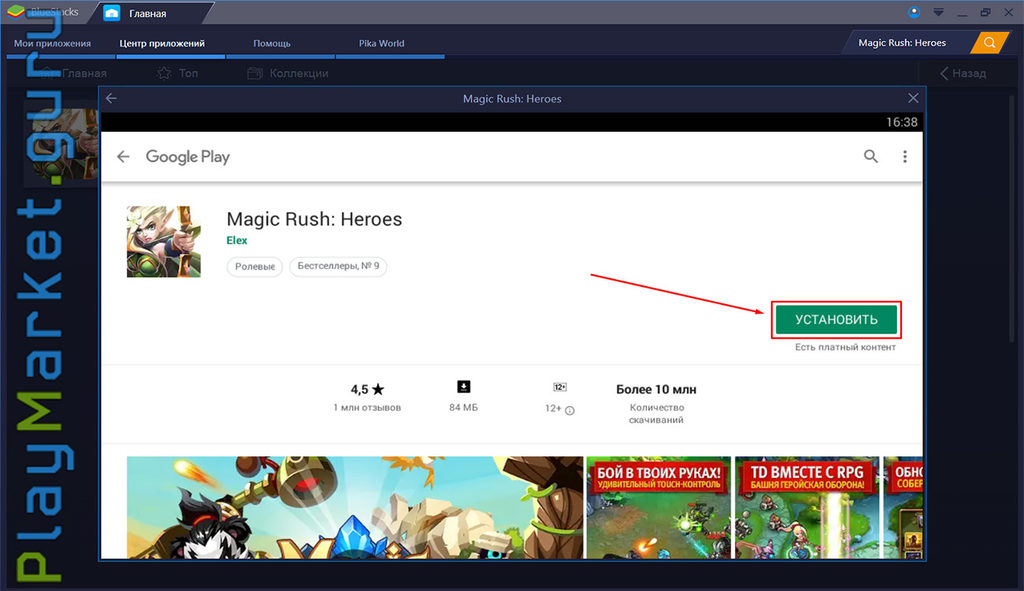Open Google Play three-dot menu
This screenshot has height=591, width=1024.
(904, 156)
